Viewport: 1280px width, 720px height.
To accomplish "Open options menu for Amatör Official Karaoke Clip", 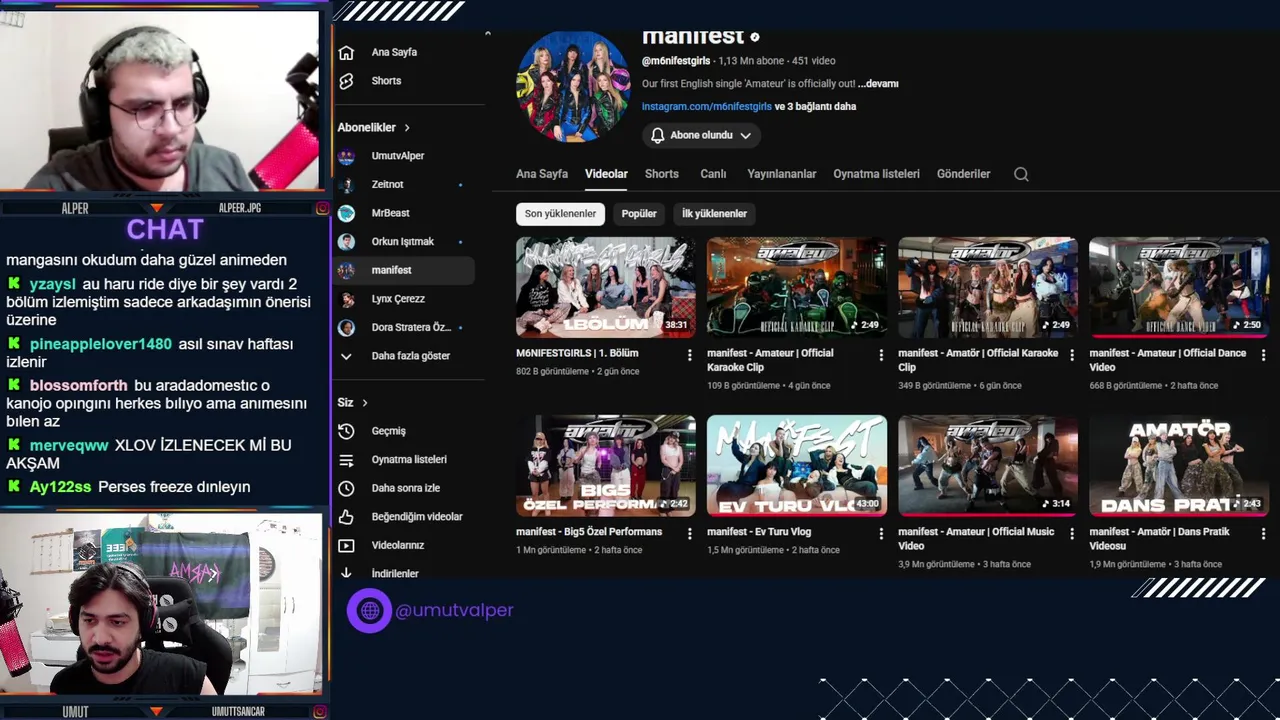I will 1072,355.
